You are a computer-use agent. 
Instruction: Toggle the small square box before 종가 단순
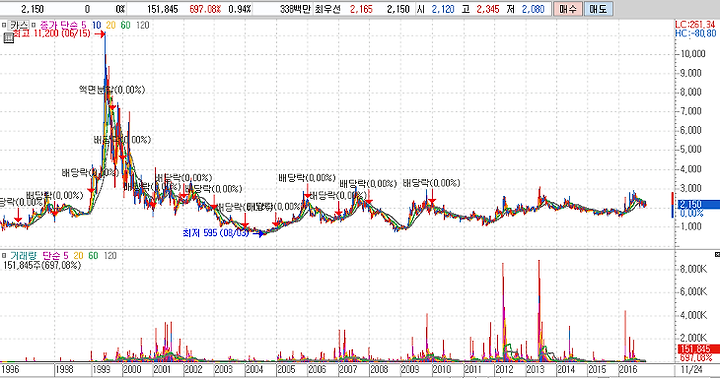[34, 25]
